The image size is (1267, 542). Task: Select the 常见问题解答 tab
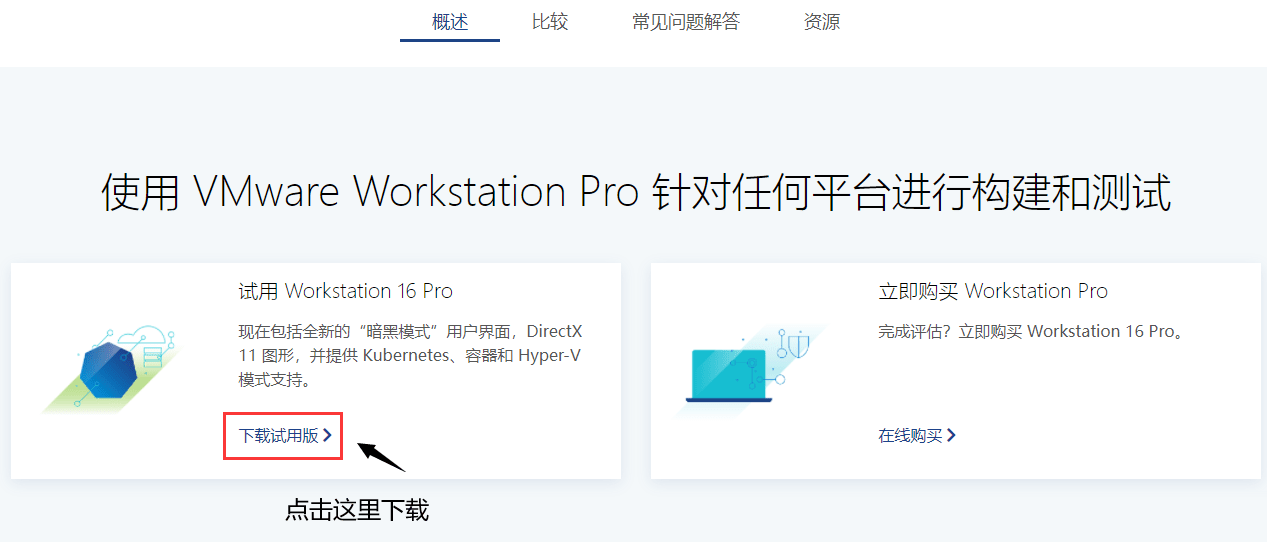click(x=686, y=22)
